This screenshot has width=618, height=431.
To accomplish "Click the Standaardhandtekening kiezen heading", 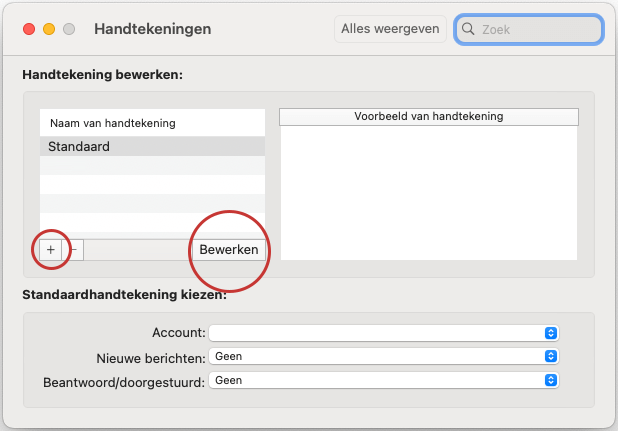I will [x=124, y=295].
